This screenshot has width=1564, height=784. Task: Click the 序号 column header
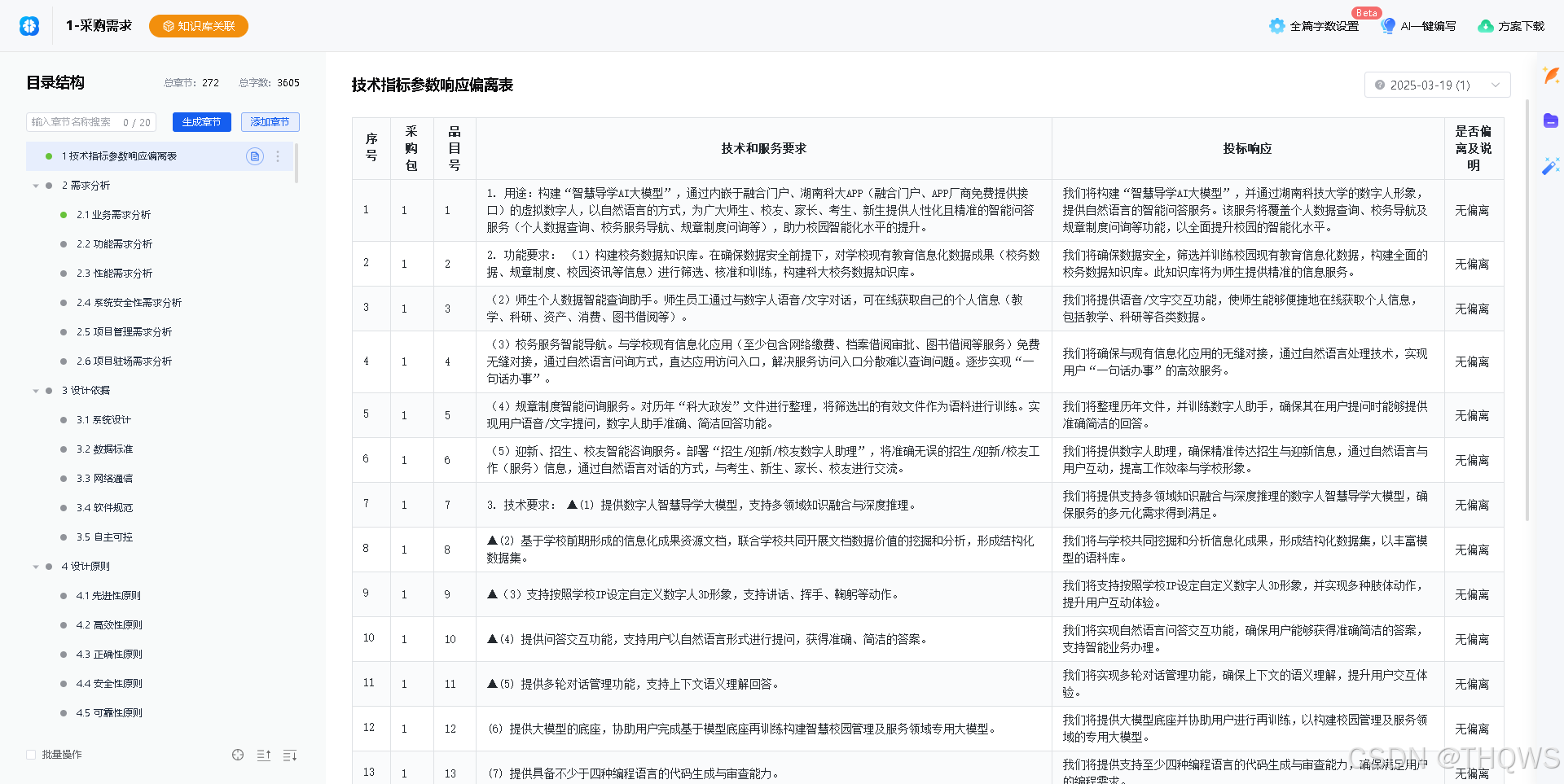[x=371, y=148]
